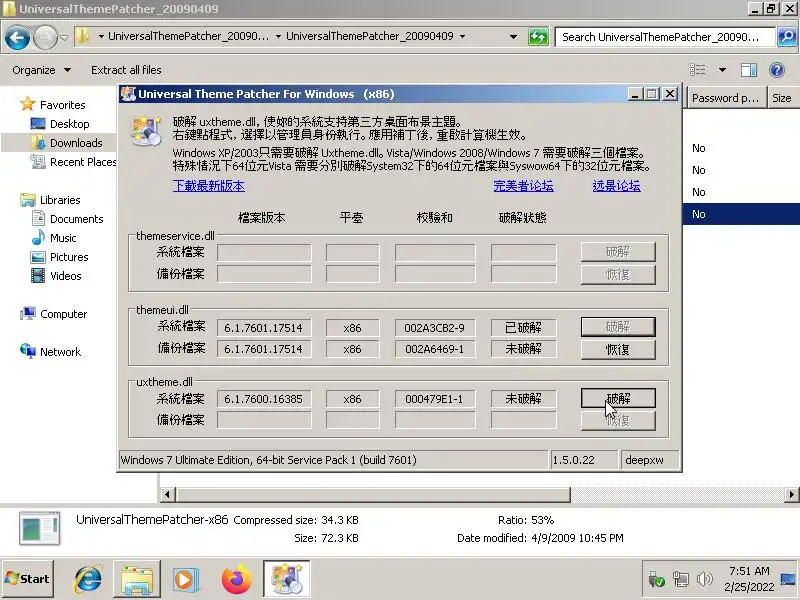The image size is (800, 600).
Task: Open Windows Explorer taskbar icon
Action: 136,579
